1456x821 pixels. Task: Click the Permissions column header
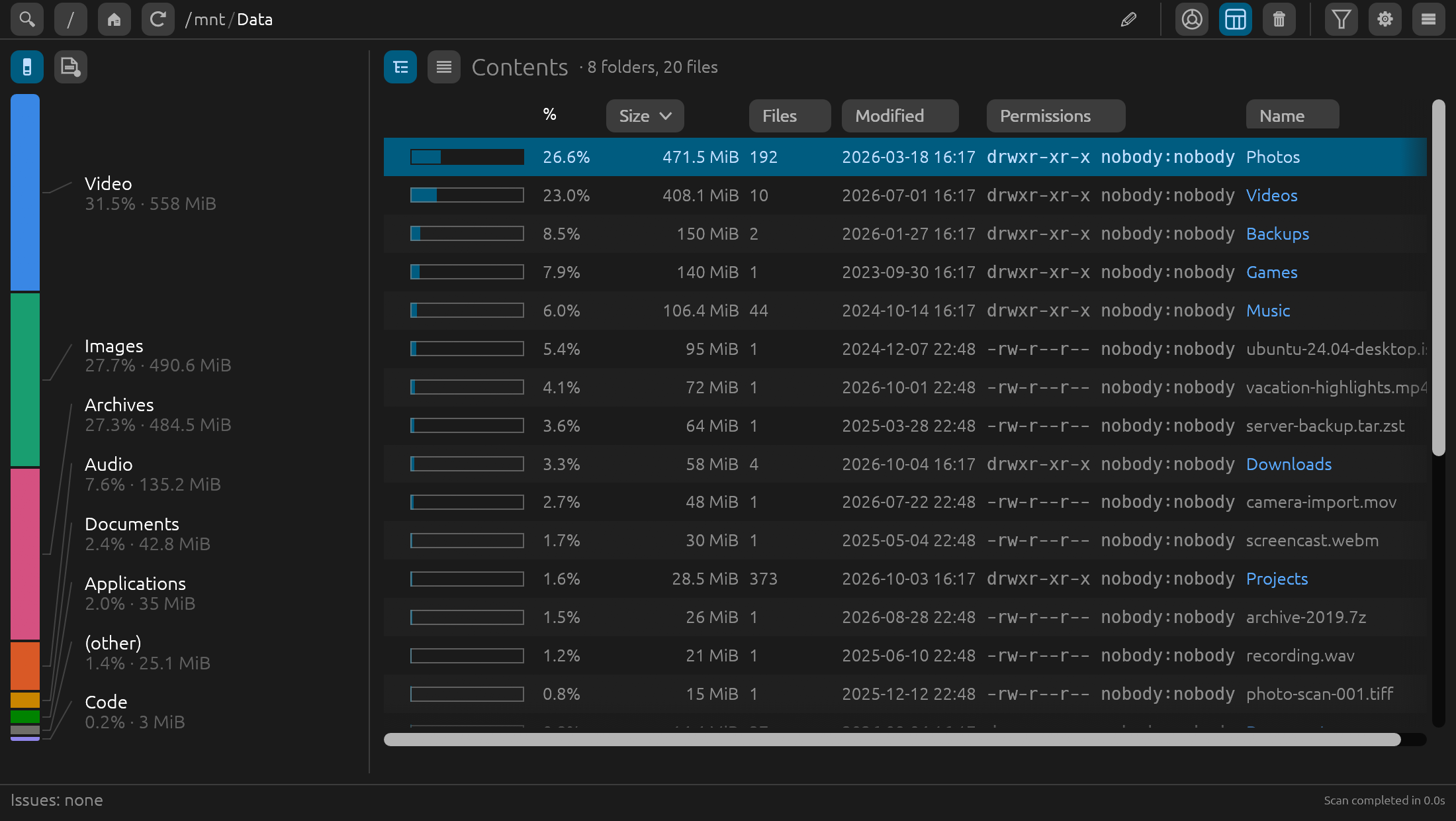pyautogui.click(x=1056, y=116)
